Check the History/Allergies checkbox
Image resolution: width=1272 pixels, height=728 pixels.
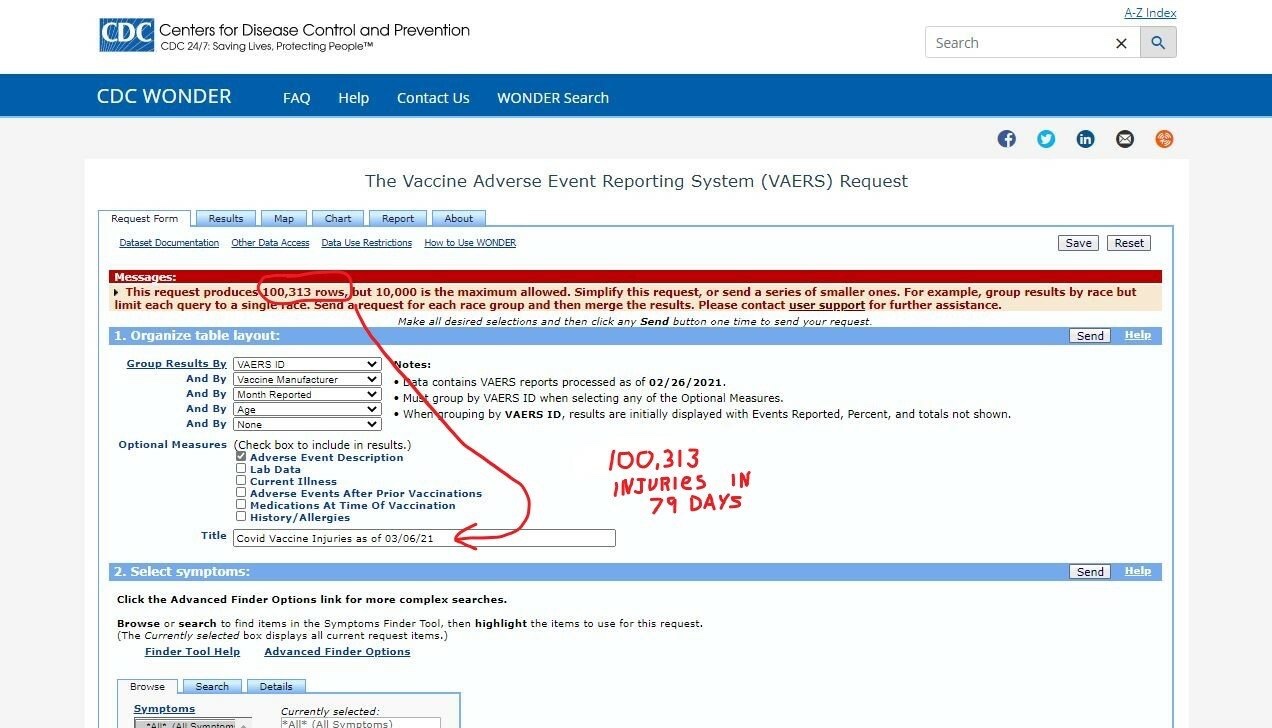pyautogui.click(x=241, y=517)
